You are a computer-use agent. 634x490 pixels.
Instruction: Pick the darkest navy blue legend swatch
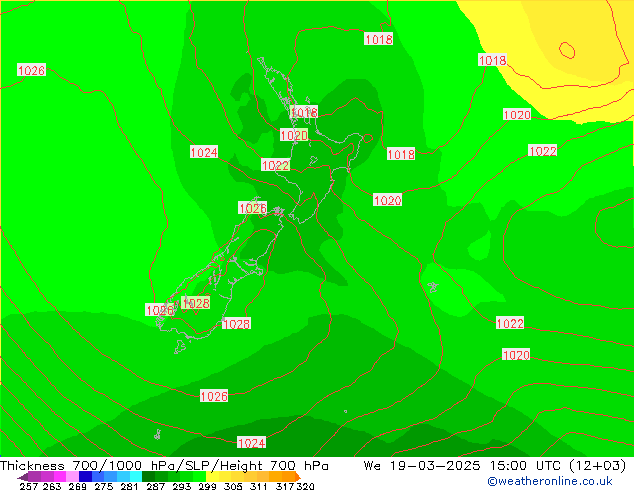point(85,476)
